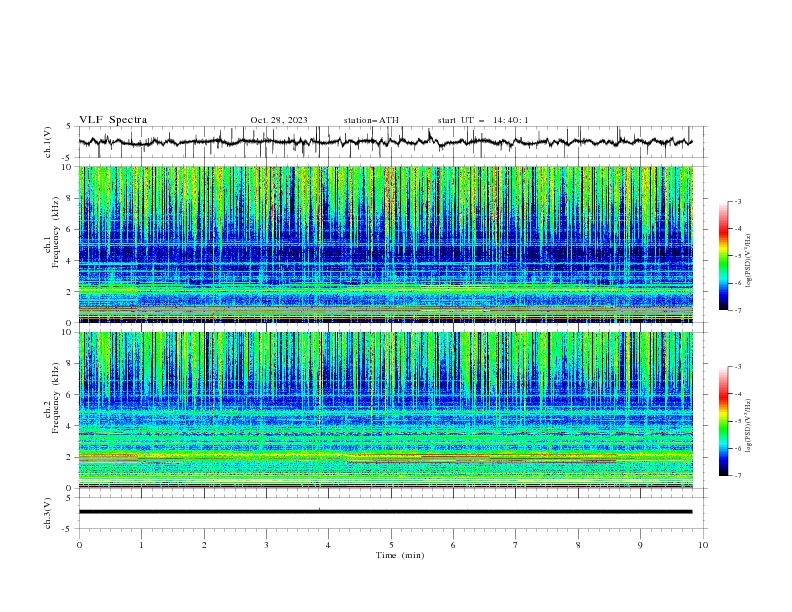Click the "ch.3(V)" axis label
This screenshot has width=792, height=612.
(48, 513)
